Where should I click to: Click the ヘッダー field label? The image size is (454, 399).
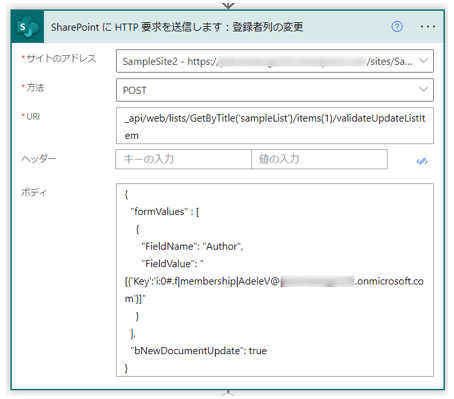click(38, 159)
